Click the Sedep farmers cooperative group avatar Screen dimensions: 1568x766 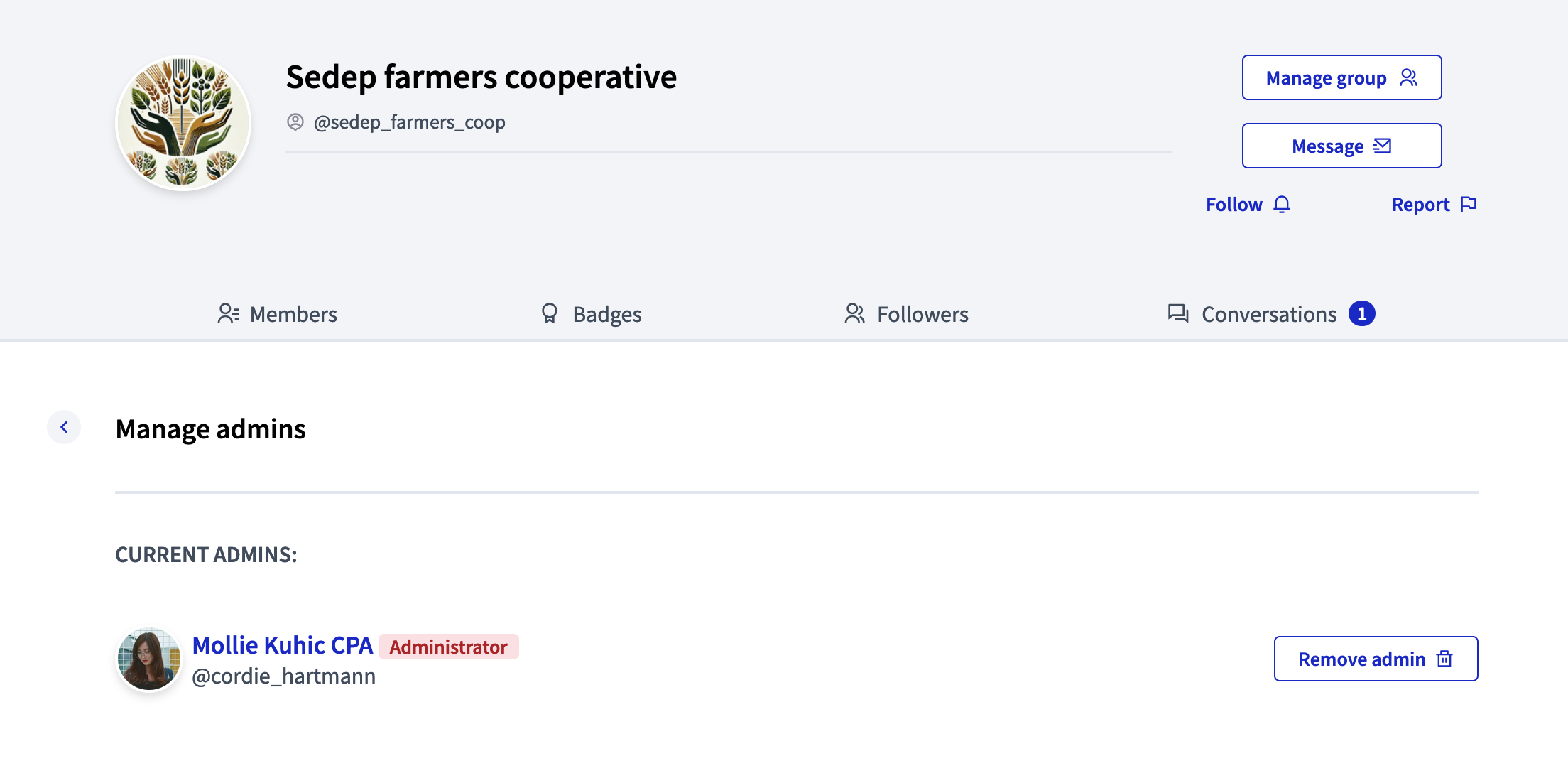[x=183, y=121]
